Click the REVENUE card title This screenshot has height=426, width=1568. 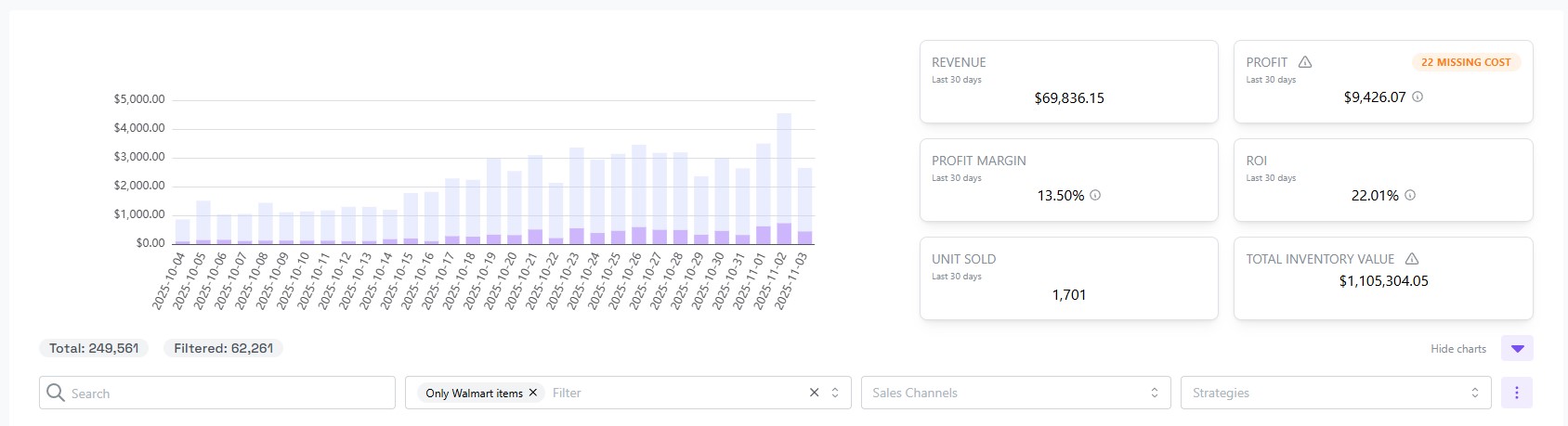(x=959, y=62)
